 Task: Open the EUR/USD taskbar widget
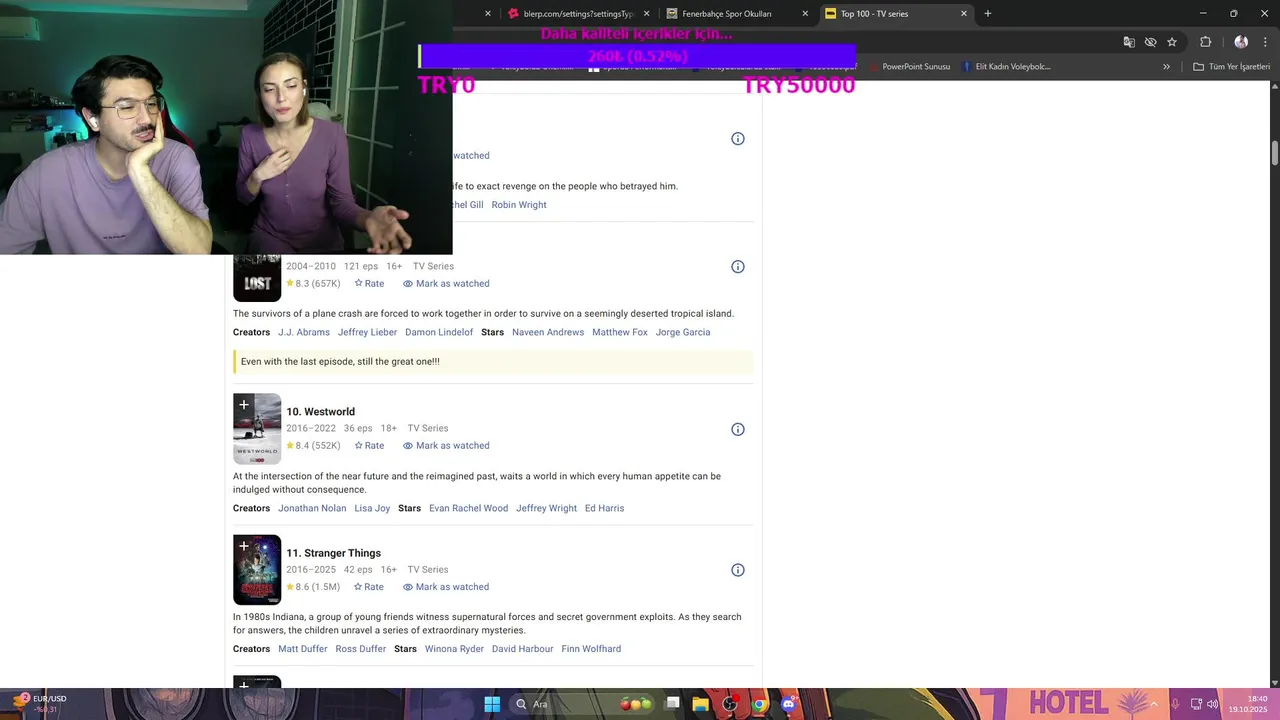[40, 704]
